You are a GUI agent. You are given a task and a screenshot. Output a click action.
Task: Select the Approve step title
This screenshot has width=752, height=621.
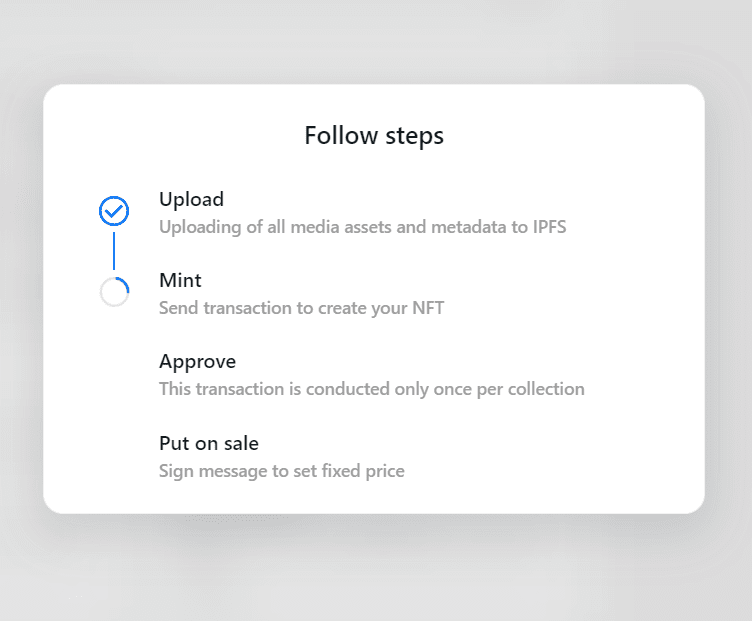197,361
